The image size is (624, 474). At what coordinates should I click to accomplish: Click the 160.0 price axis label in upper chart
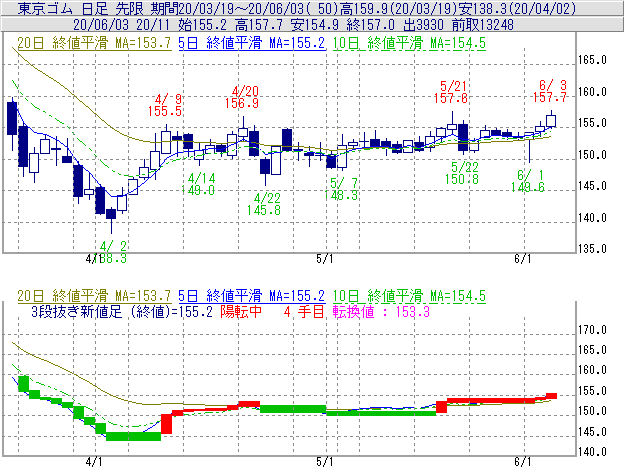pyautogui.click(x=592, y=92)
